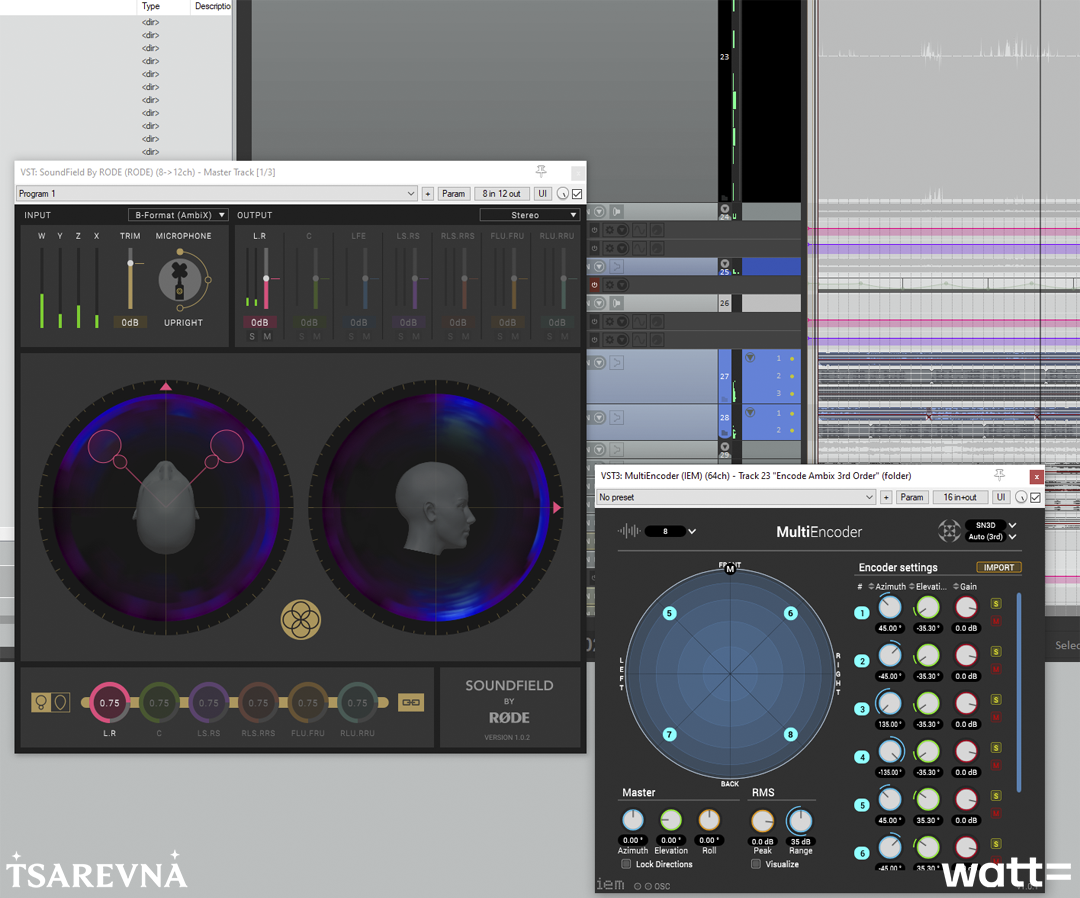Toggle the MultiEncoder bypass checkbox

click(1036, 497)
